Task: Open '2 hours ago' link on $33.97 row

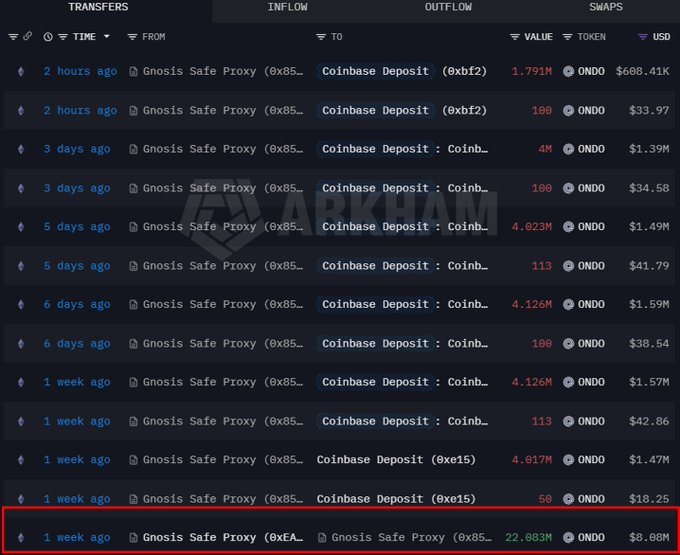Action: point(80,111)
